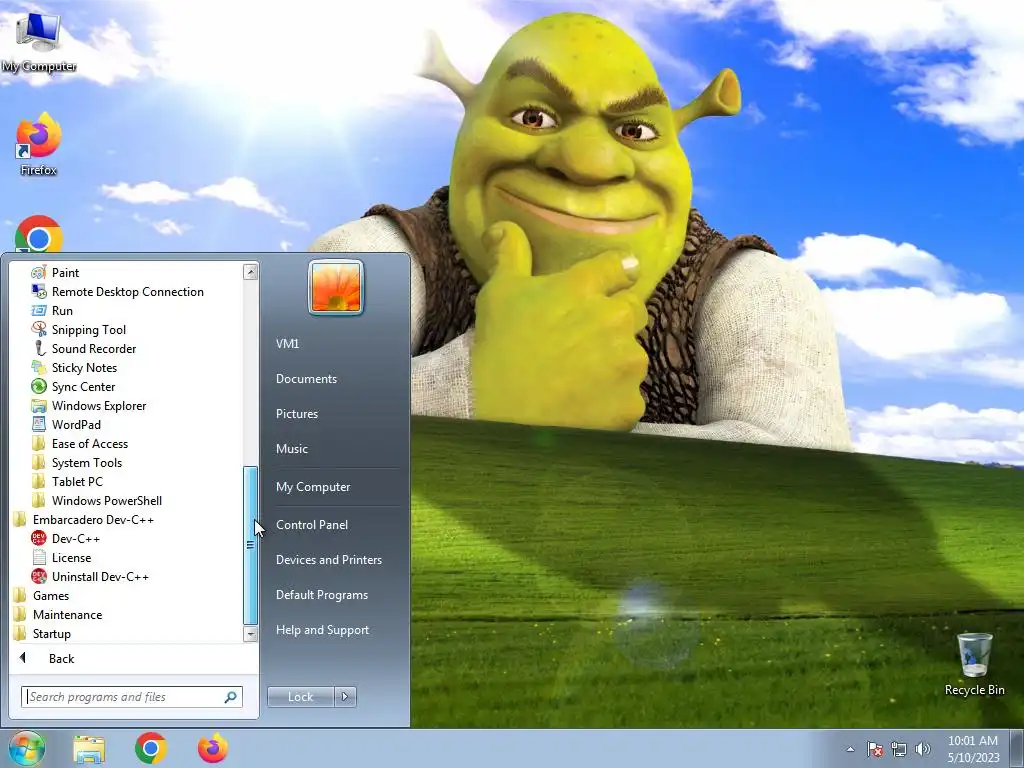
Task: Click the Lock button
Action: [300, 696]
